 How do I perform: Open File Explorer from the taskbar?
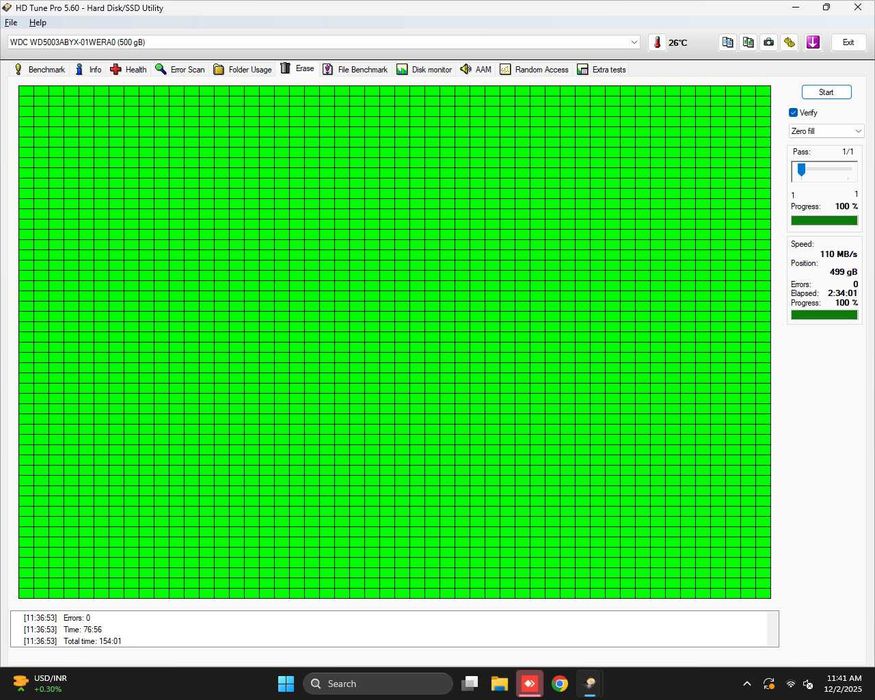pyautogui.click(x=499, y=683)
